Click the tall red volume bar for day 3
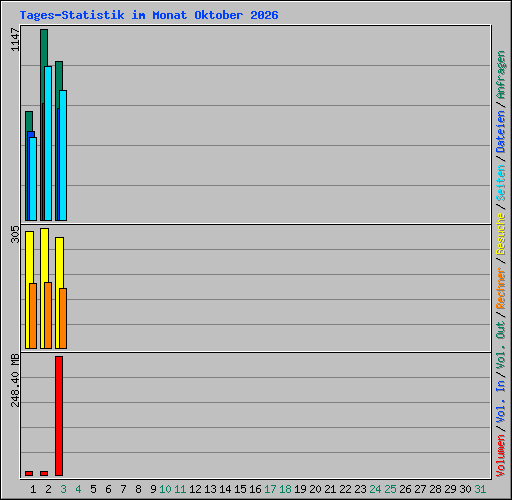Screen dimensions: 512x500 click(x=59, y=416)
